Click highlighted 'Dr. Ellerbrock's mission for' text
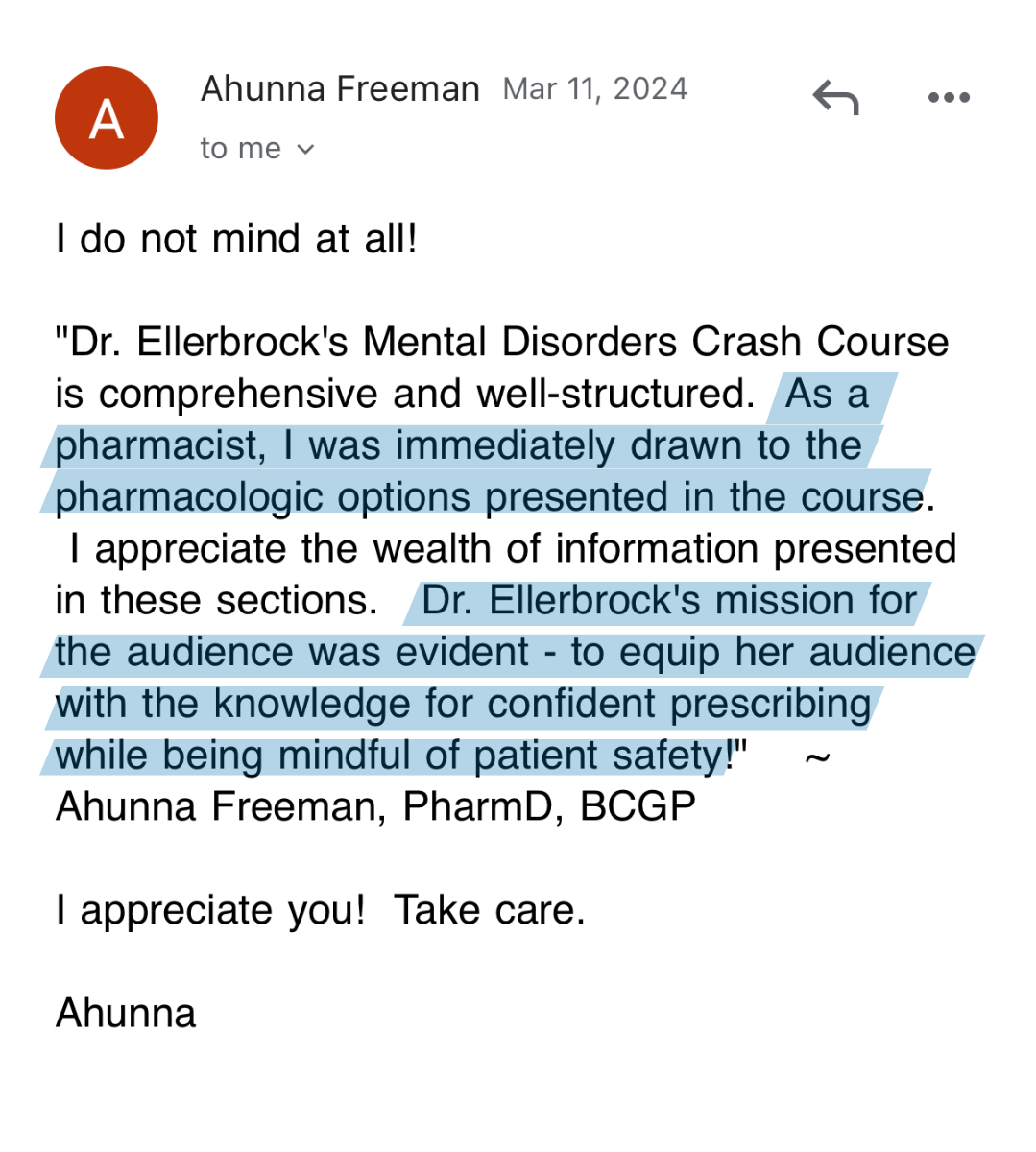This screenshot has width=1036, height=1152. tap(669, 601)
